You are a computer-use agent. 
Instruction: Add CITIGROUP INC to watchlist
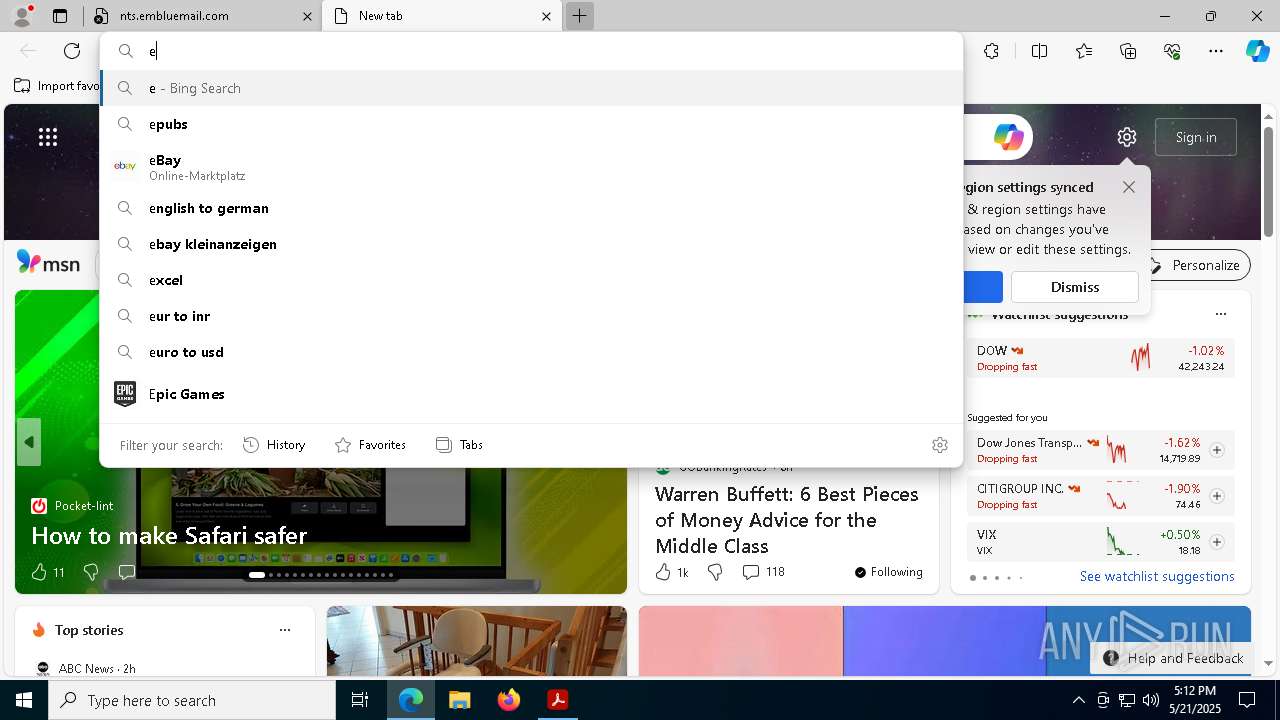click(x=1217, y=496)
